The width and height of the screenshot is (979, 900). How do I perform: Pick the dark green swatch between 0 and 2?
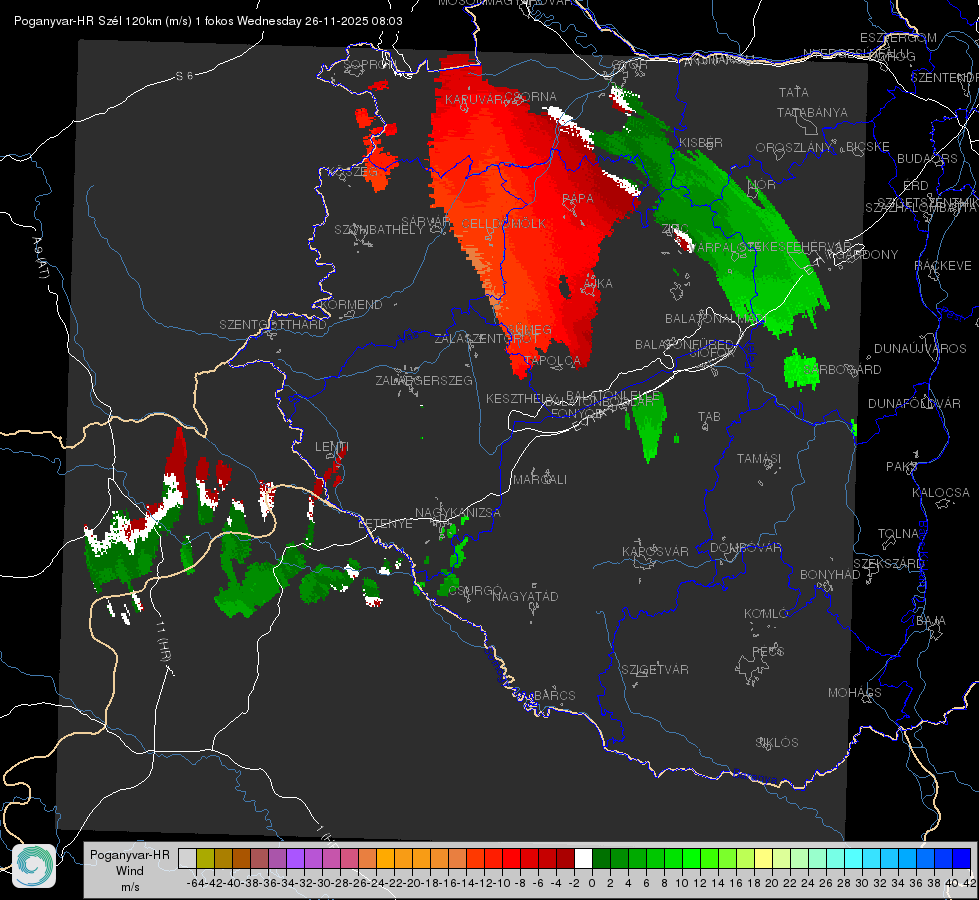tap(601, 859)
